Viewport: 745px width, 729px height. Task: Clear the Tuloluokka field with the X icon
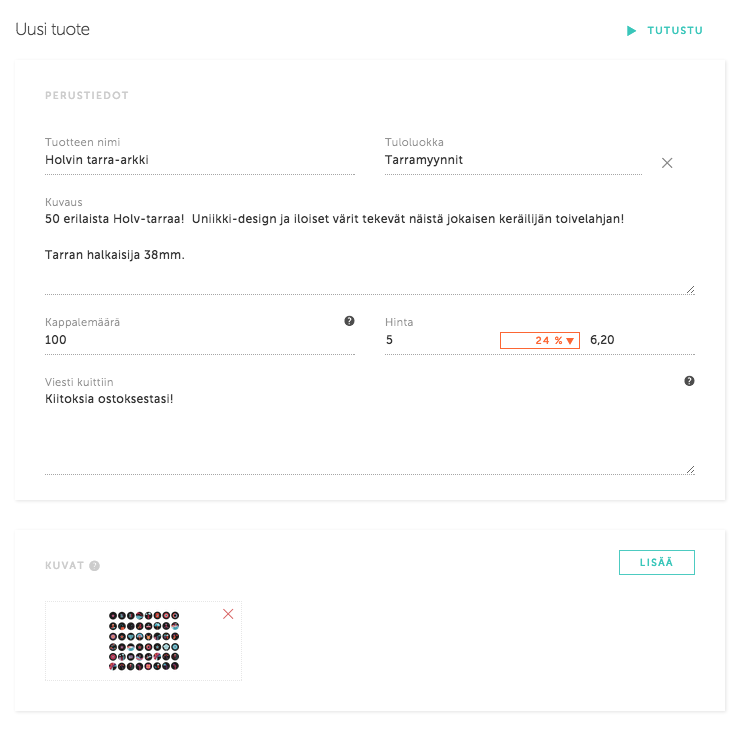[667, 163]
